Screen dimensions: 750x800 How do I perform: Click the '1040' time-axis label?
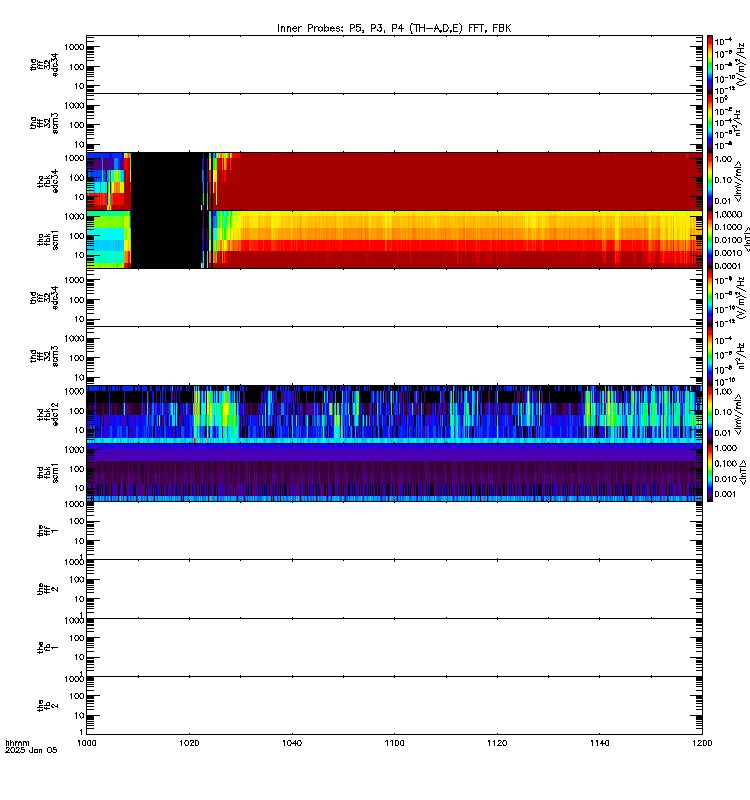[292, 743]
